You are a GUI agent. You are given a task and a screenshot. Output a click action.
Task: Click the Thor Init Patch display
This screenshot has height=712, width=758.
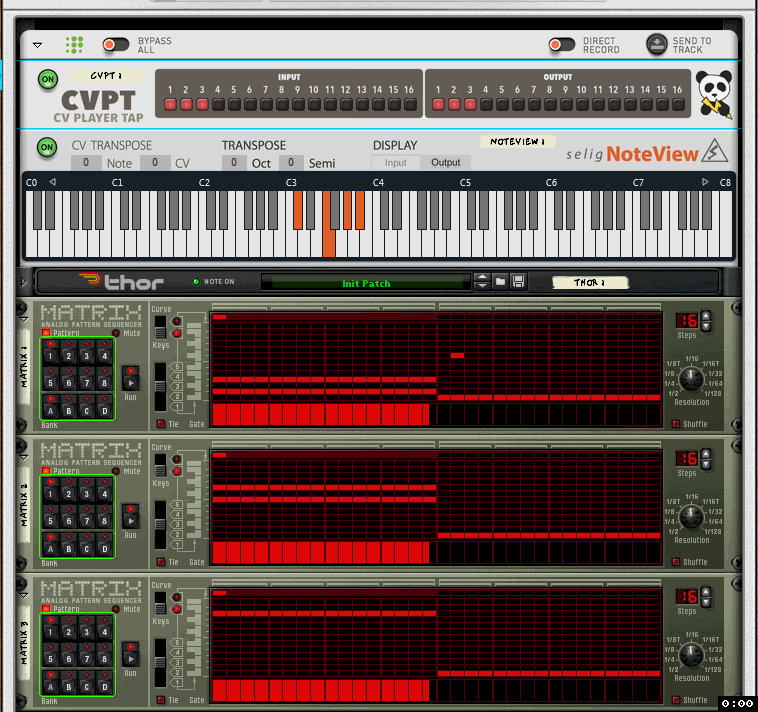[x=366, y=283]
